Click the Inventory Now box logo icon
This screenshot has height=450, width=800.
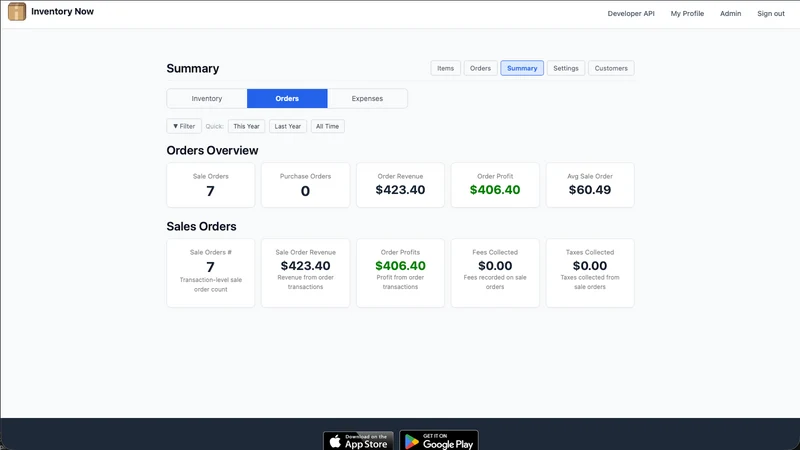tap(17, 11)
